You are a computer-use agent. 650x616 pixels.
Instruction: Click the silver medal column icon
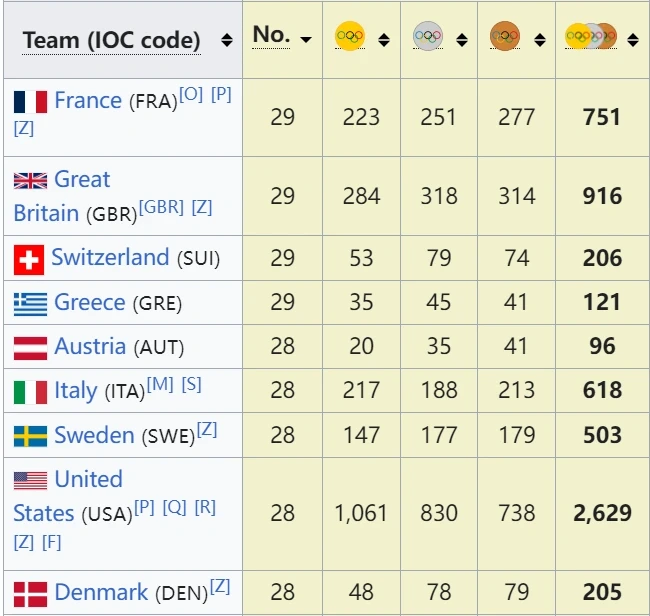click(427, 37)
